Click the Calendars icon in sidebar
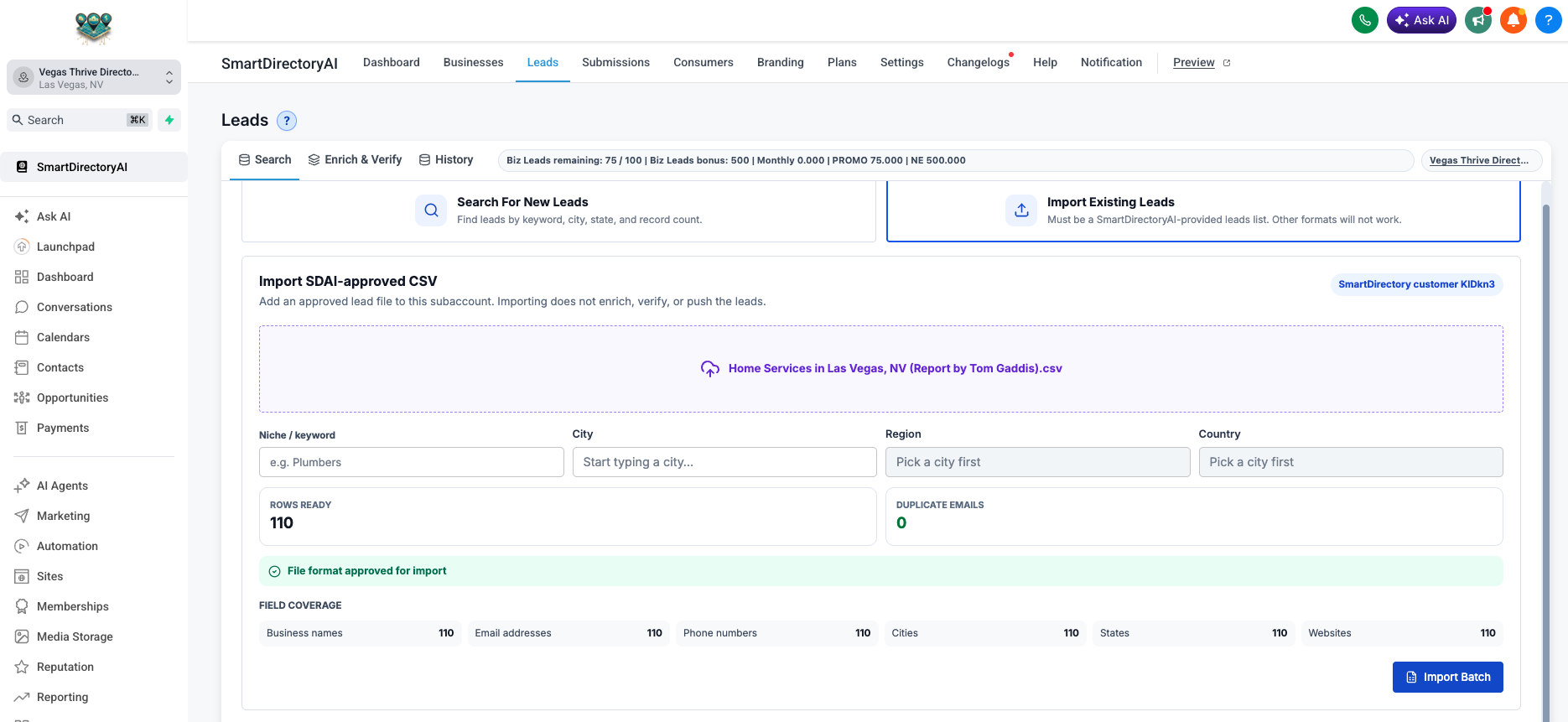This screenshot has height=722, width=1568. click(x=22, y=337)
